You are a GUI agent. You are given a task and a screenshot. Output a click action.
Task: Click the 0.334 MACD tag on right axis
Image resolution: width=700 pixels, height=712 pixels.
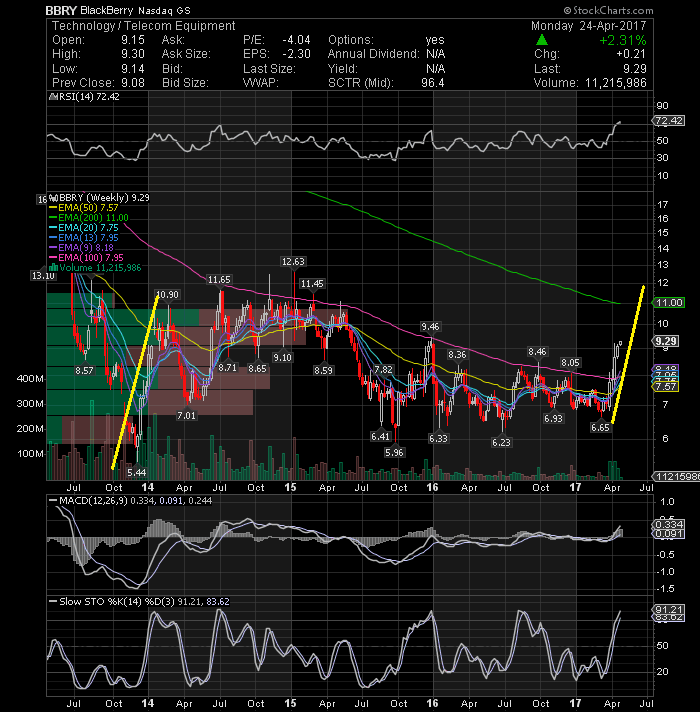click(668, 525)
